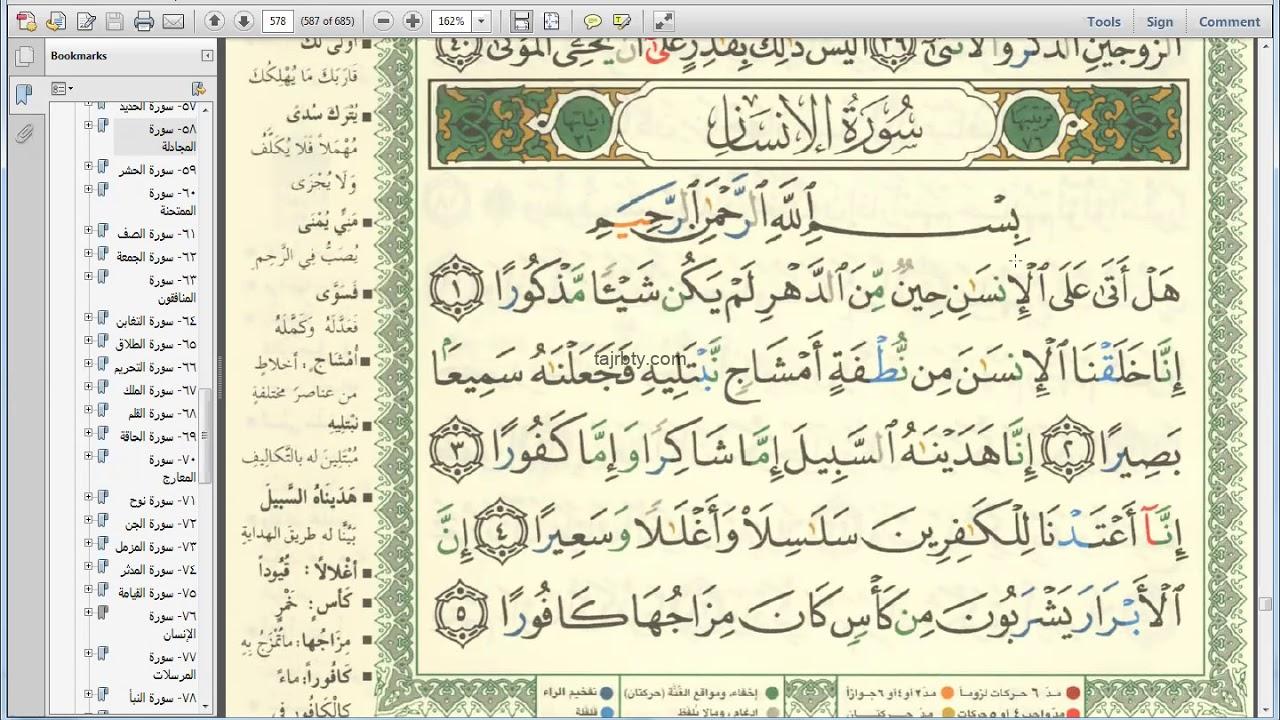
Task: Toggle fit one full page view
Action: pos(551,20)
